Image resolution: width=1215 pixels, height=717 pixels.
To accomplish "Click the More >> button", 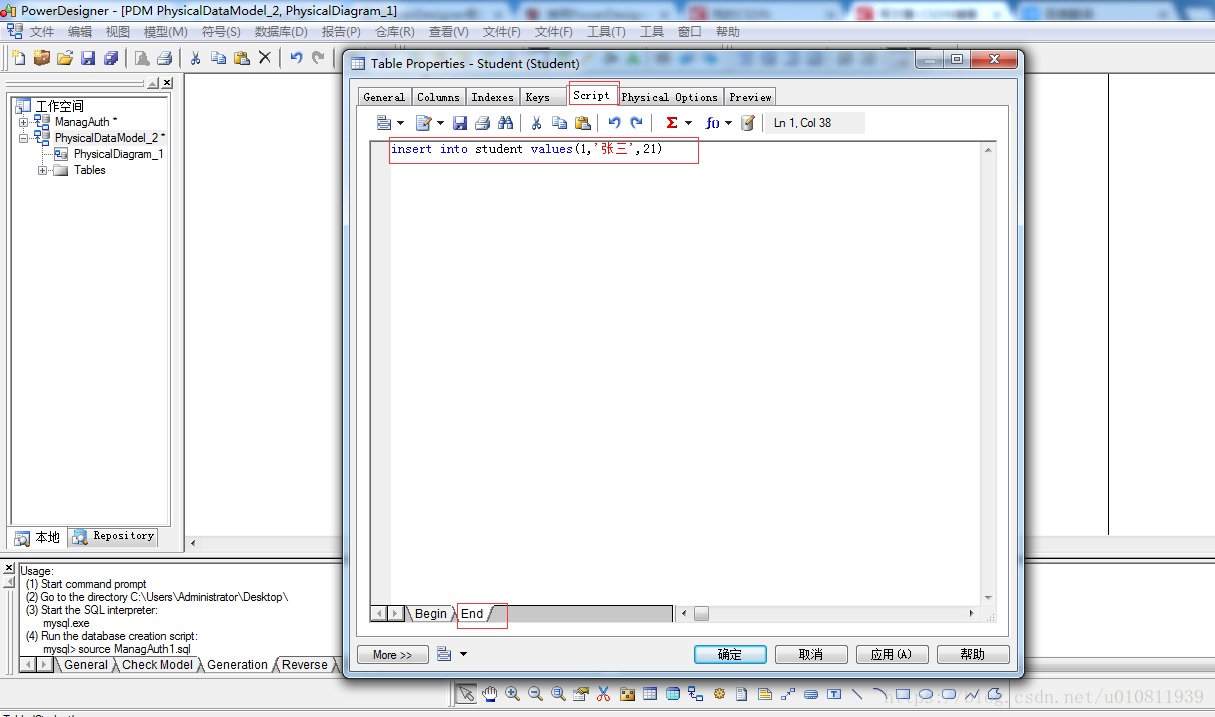I will tap(393, 655).
